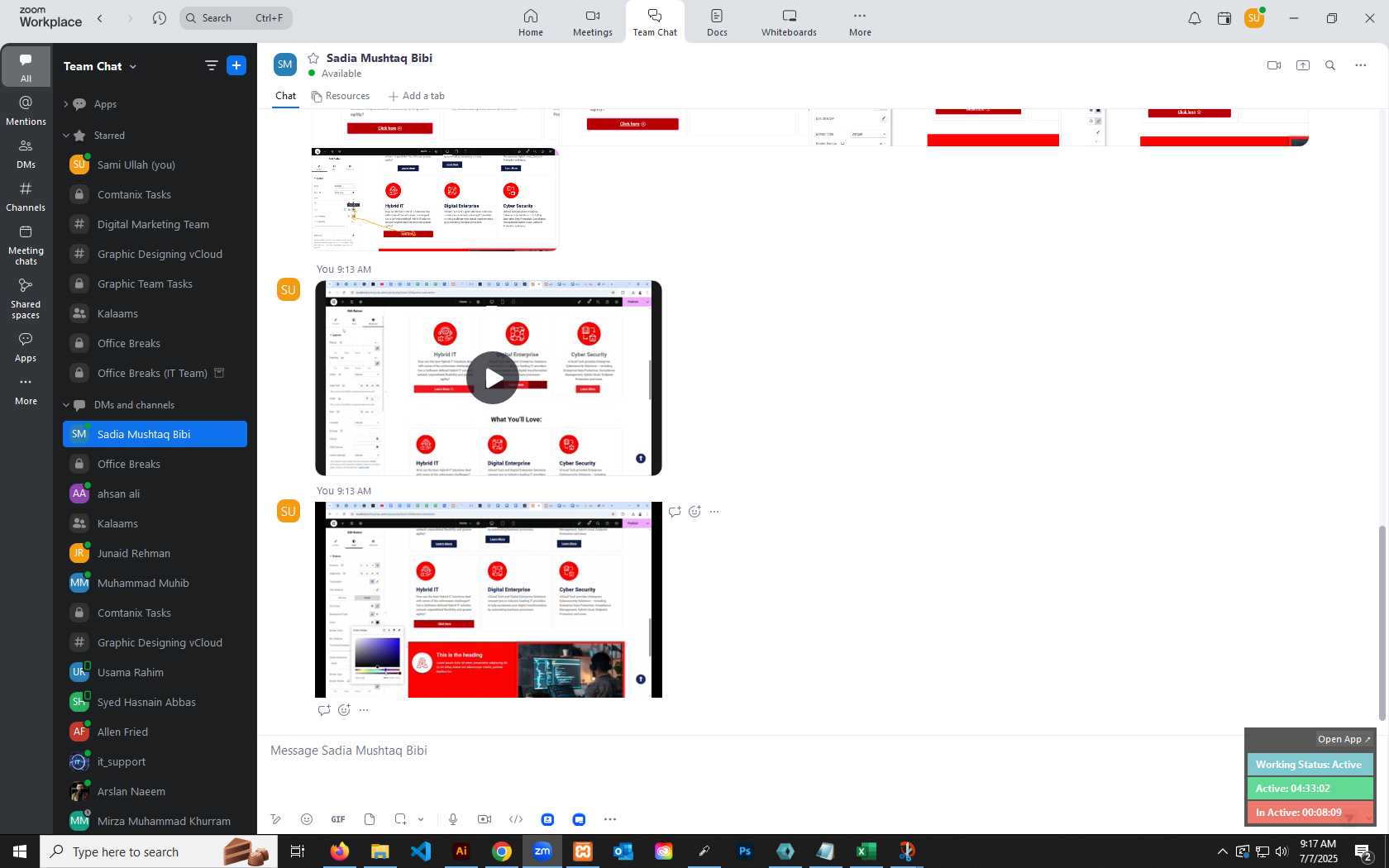The image size is (1389, 868).
Task: Open chat with ahsan ali
Action: [155, 494]
